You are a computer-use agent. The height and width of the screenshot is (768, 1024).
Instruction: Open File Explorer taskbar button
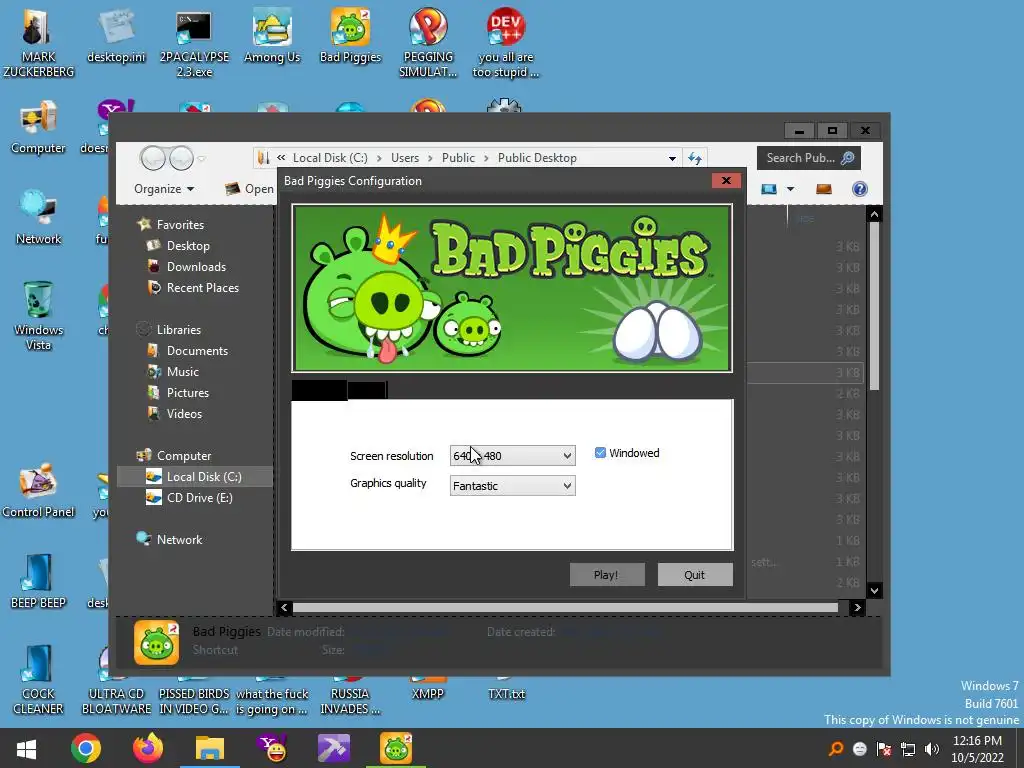pyautogui.click(x=210, y=748)
